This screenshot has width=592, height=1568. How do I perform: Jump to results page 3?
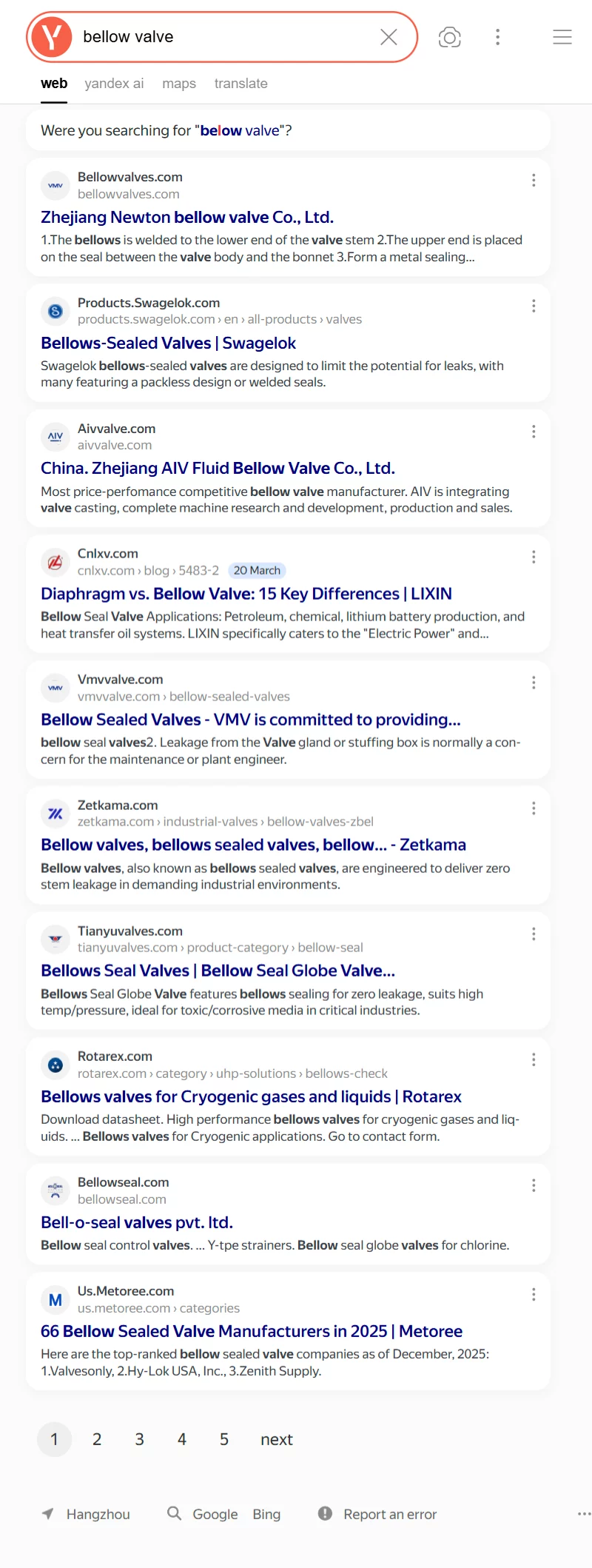pyautogui.click(x=139, y=1439)
